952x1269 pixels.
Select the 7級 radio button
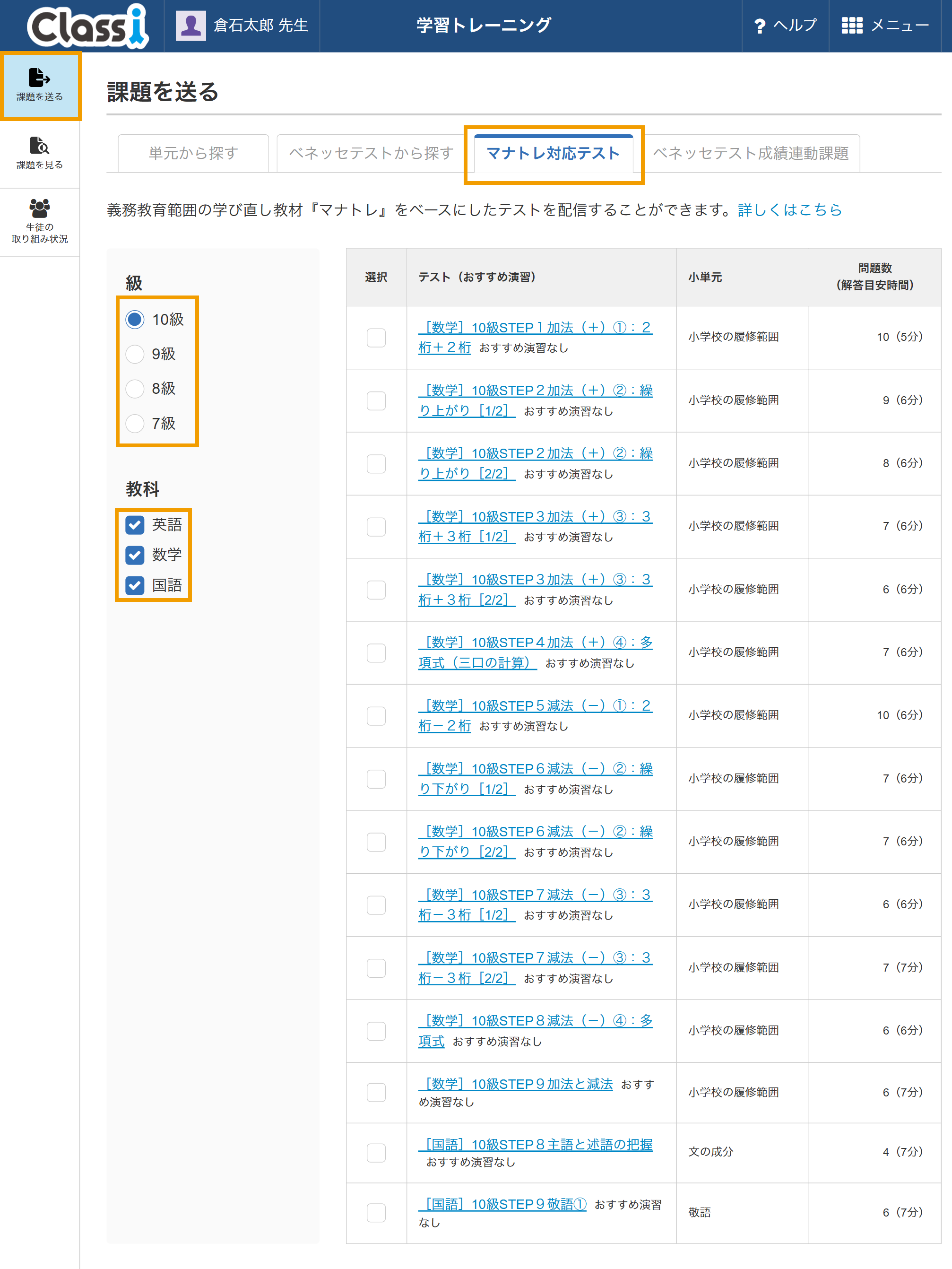135,423
